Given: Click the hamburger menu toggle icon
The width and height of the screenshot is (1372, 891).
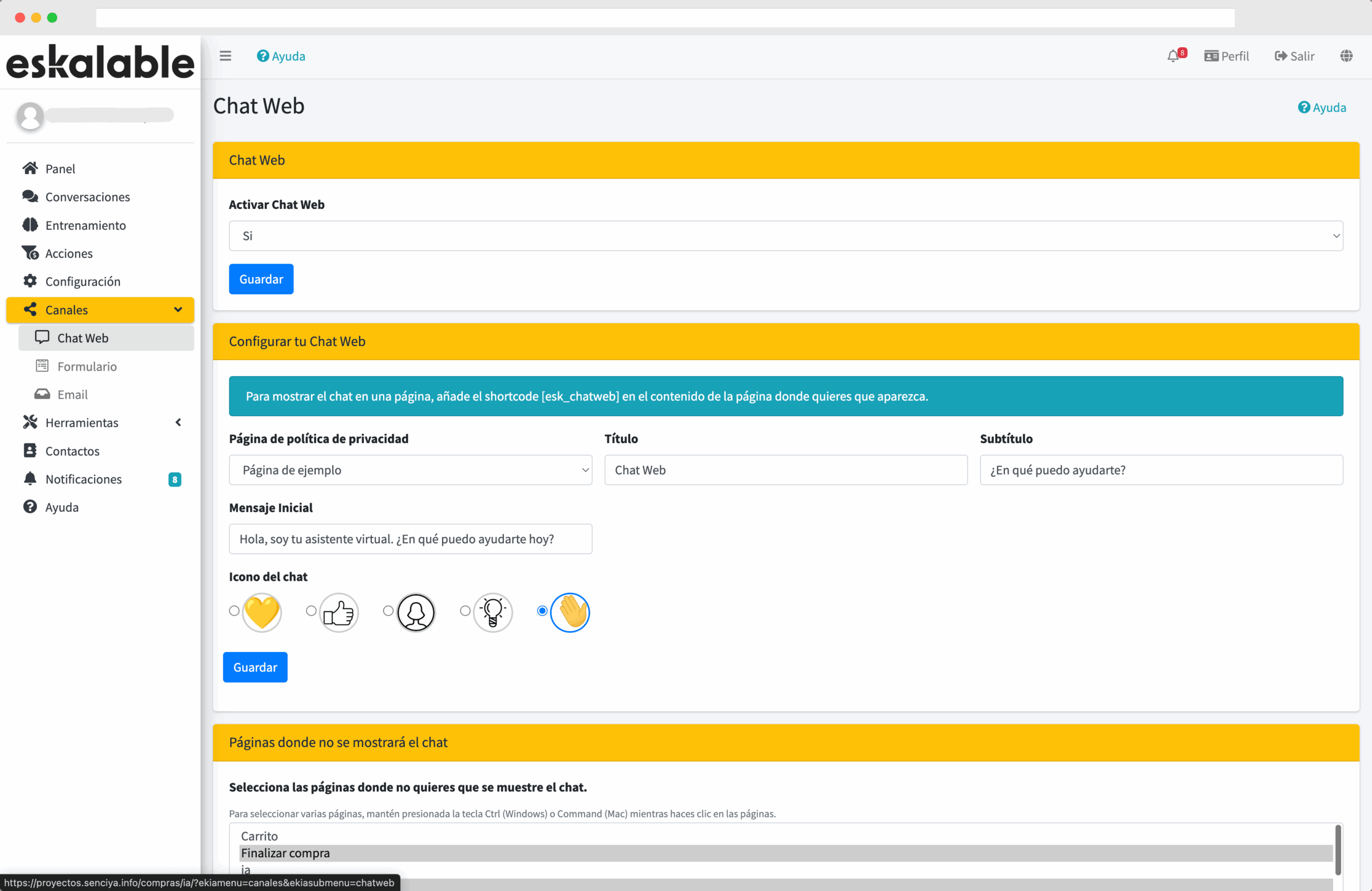Looking at the screenshot, I should pos(225,56).
